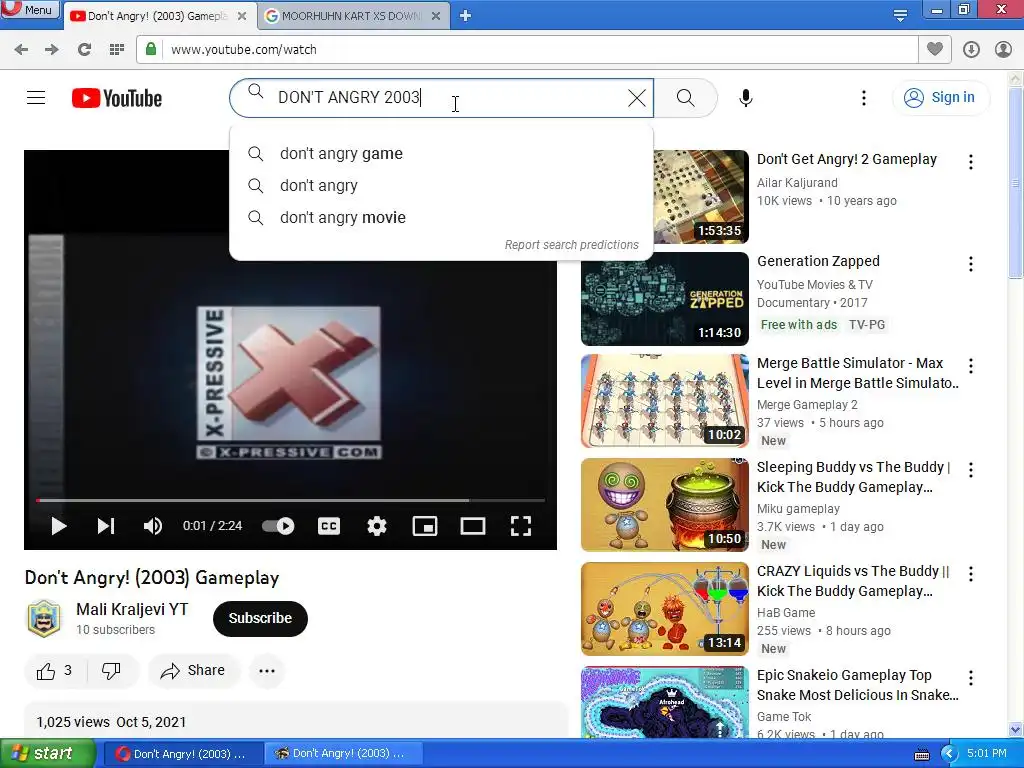Select suggestion "don't angry movie"
The image size is (1024, 768).
(441, 217)
